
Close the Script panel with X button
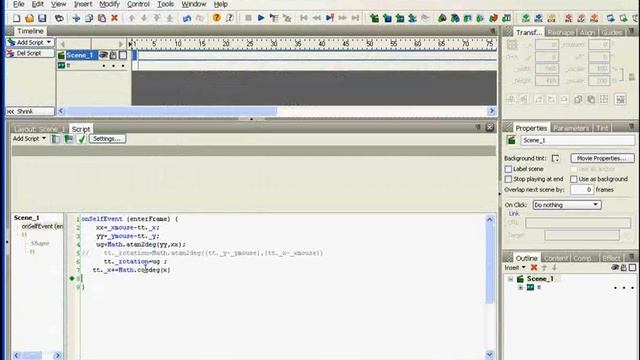pos(490,128)
